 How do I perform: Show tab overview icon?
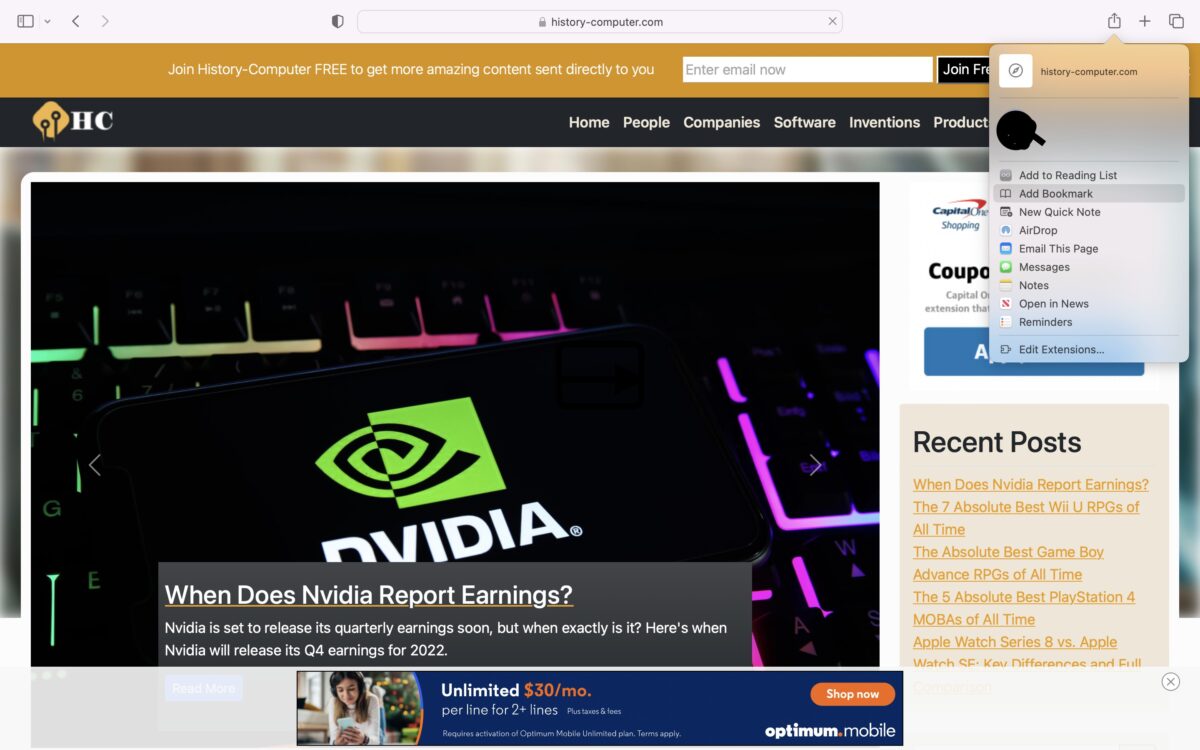pos(1176,21)
